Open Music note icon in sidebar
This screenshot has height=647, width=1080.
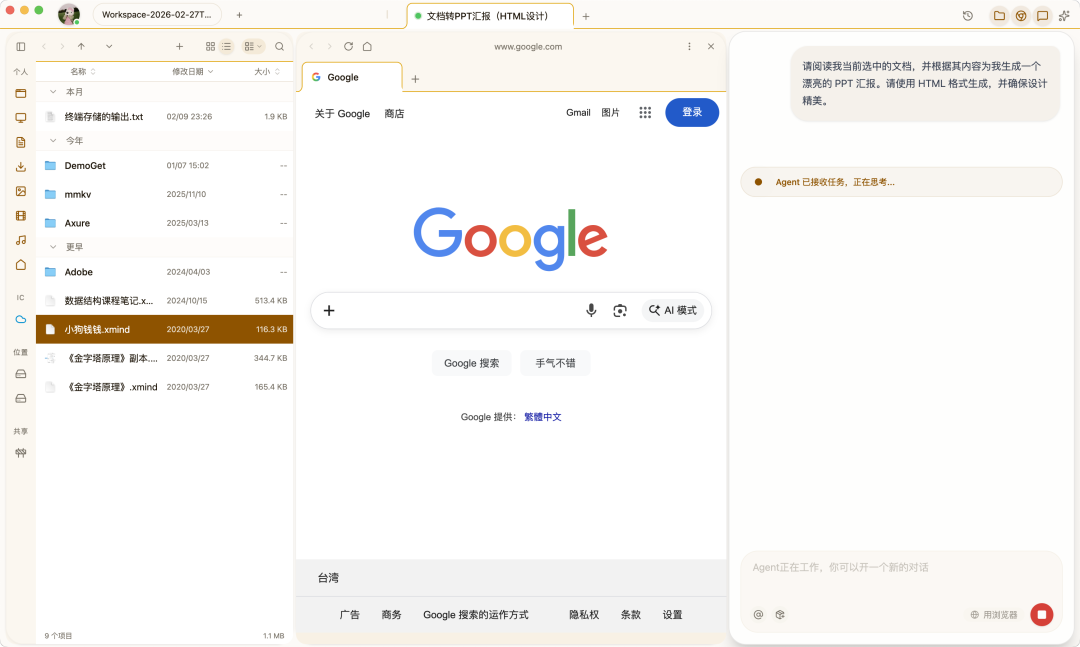coord(21,240)
